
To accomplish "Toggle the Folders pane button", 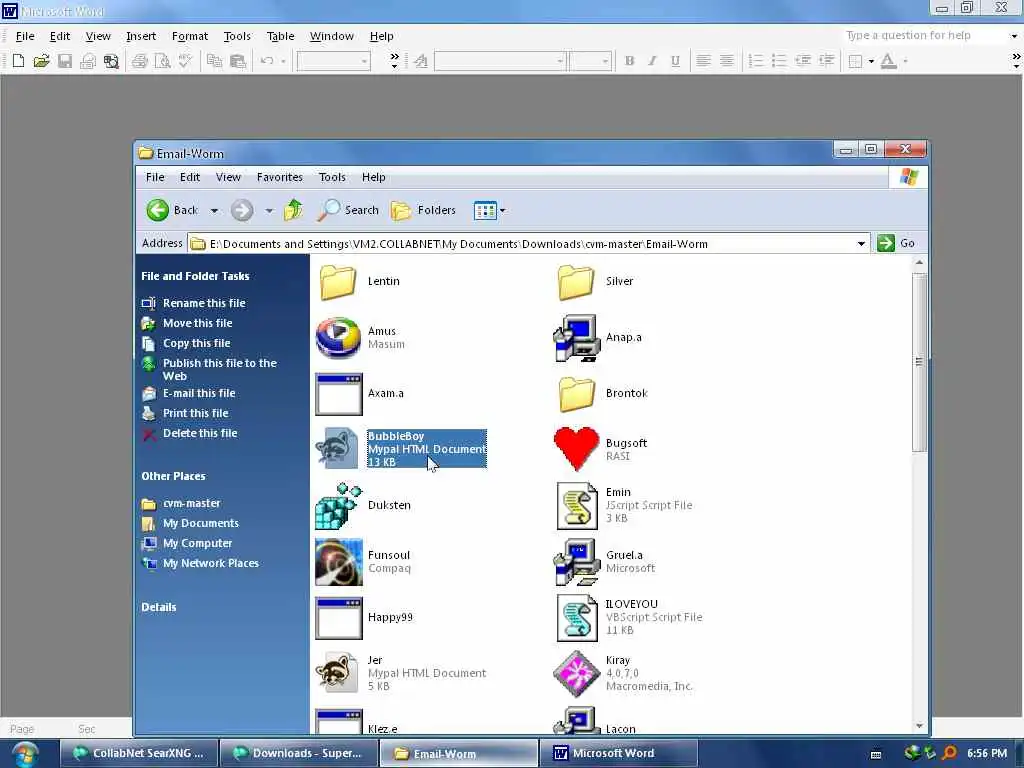I will [423, 210].
